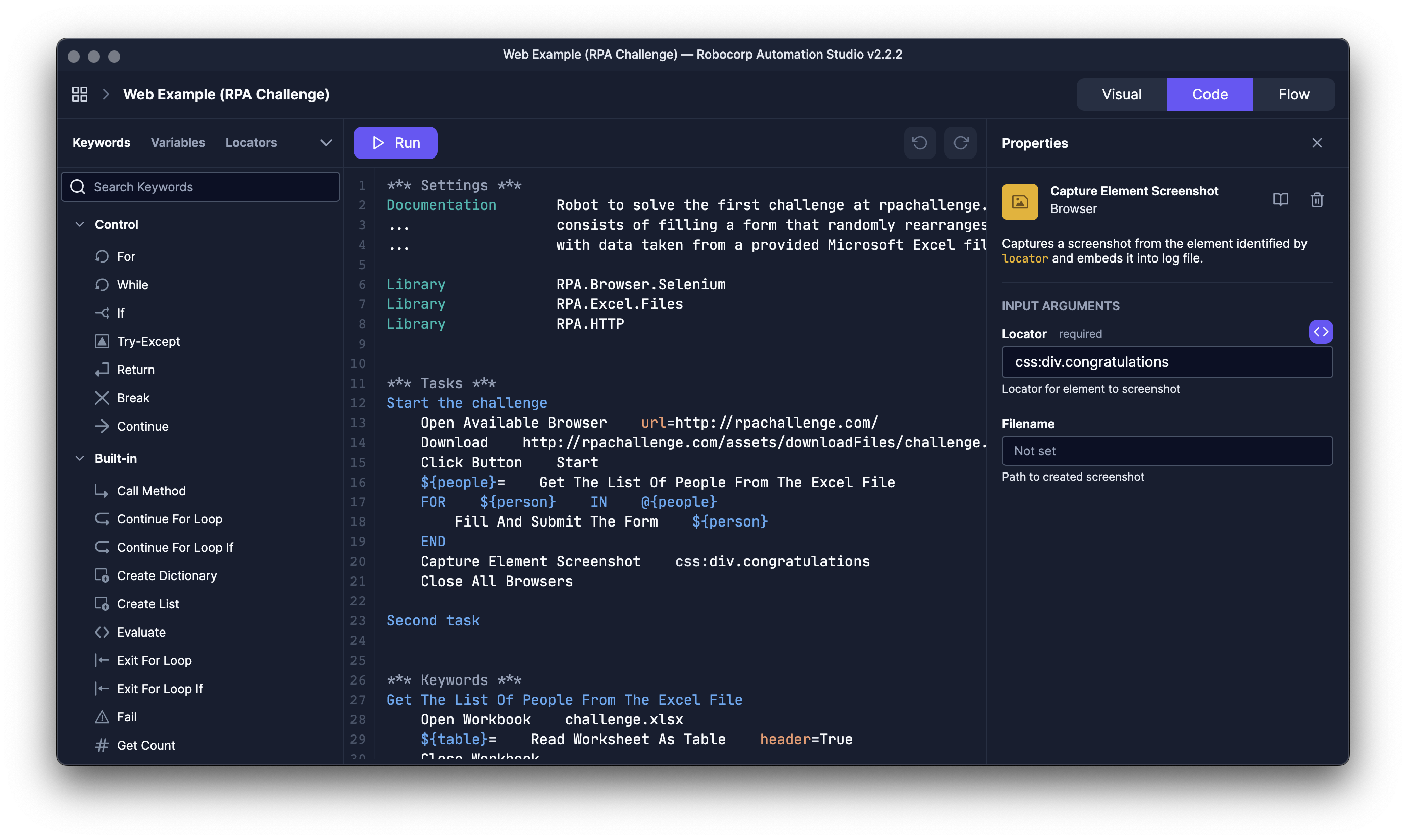Select the Return keyword icon
The width and height of the screenshot is (1406, 840).
click(x=102, y=370)
